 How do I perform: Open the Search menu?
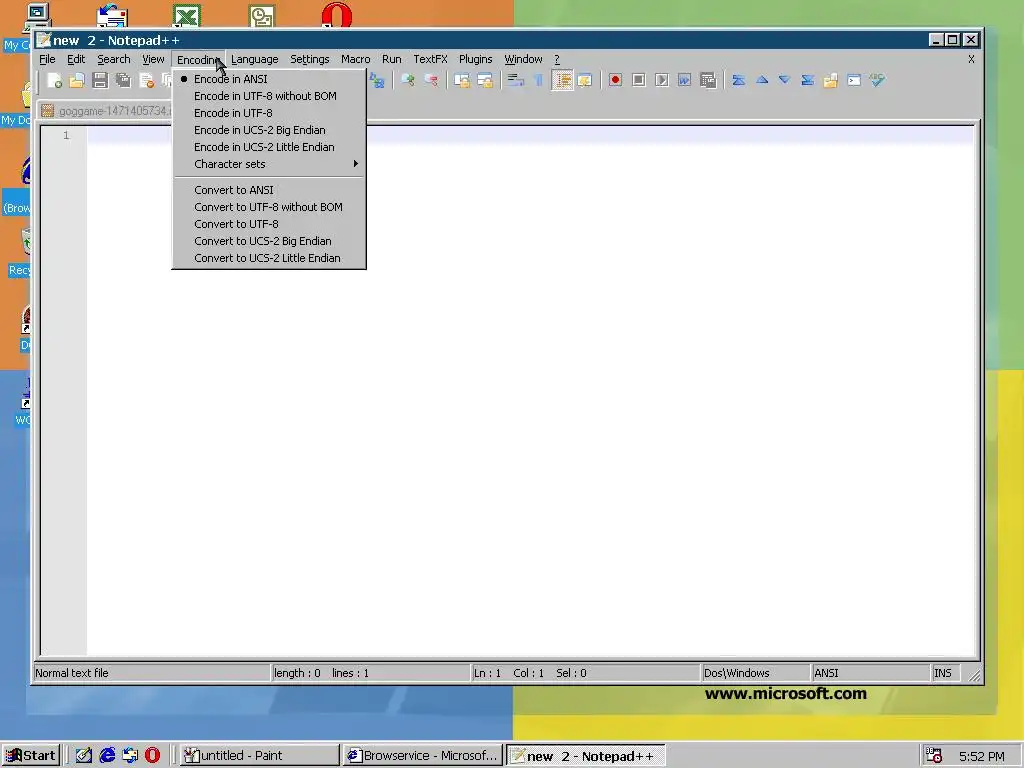click(114, 59)
